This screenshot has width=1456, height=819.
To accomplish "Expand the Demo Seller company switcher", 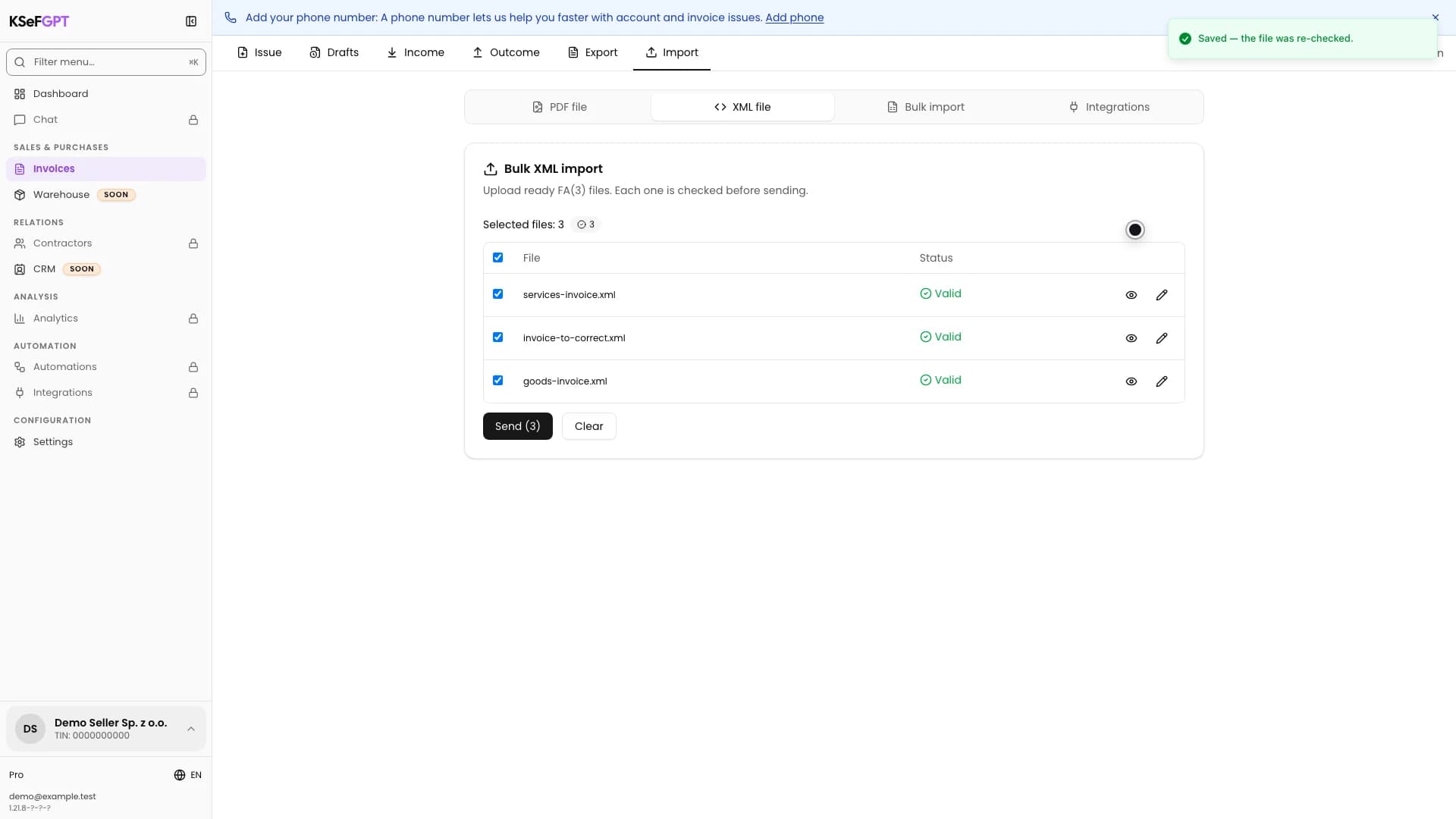I will tap(106, 729).
